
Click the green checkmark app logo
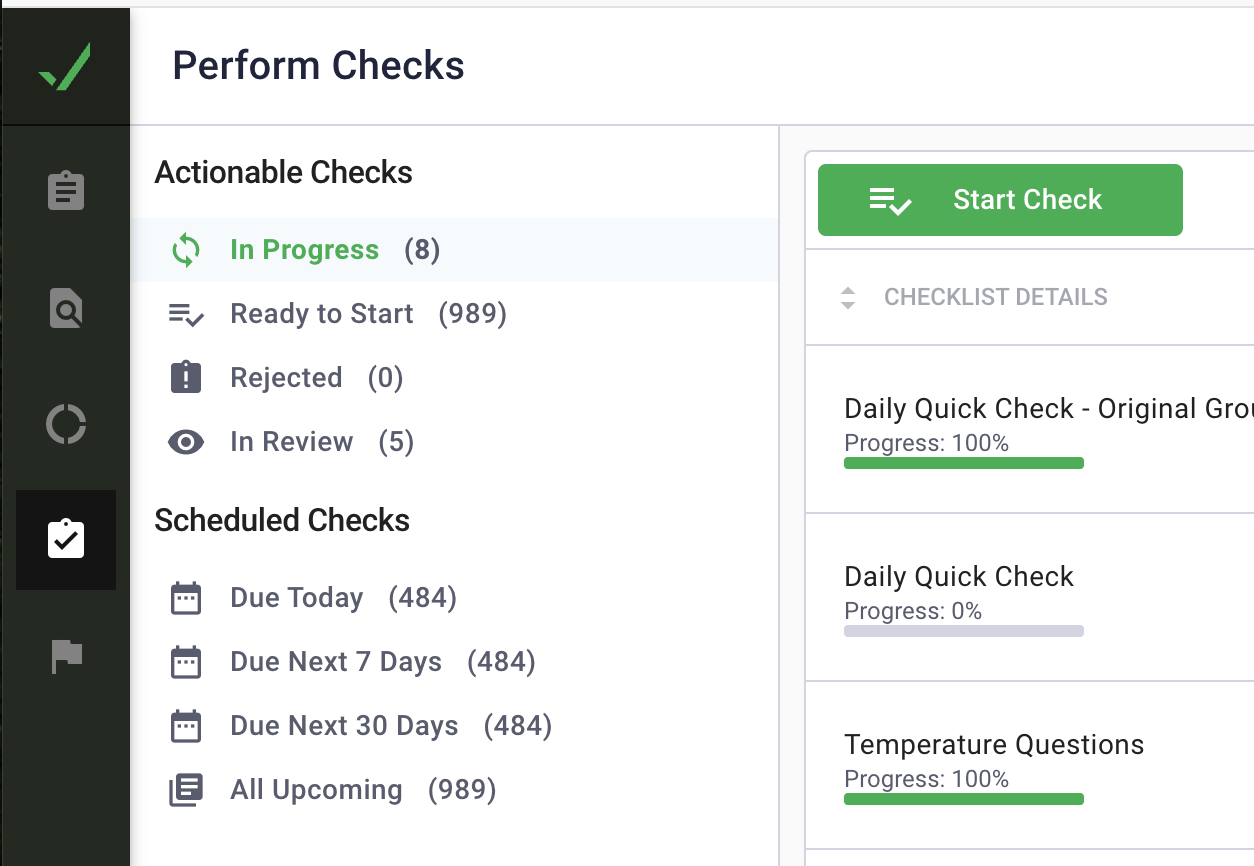coord(65,67)
